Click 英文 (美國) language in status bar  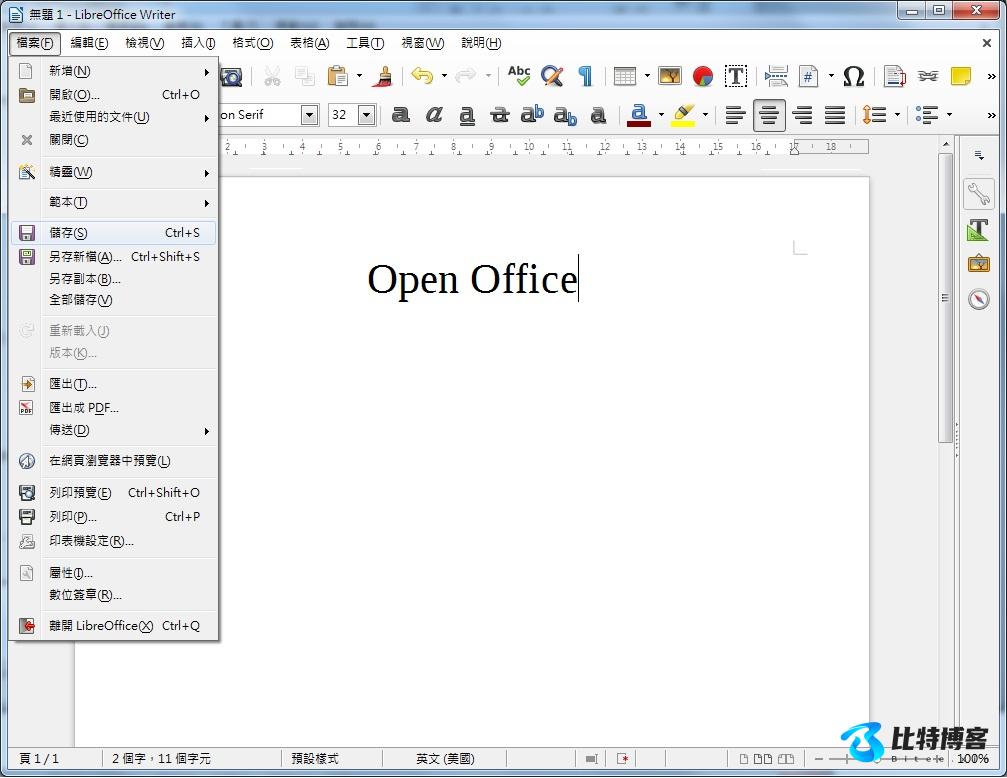pyautogui.click(x=444, y=759)
